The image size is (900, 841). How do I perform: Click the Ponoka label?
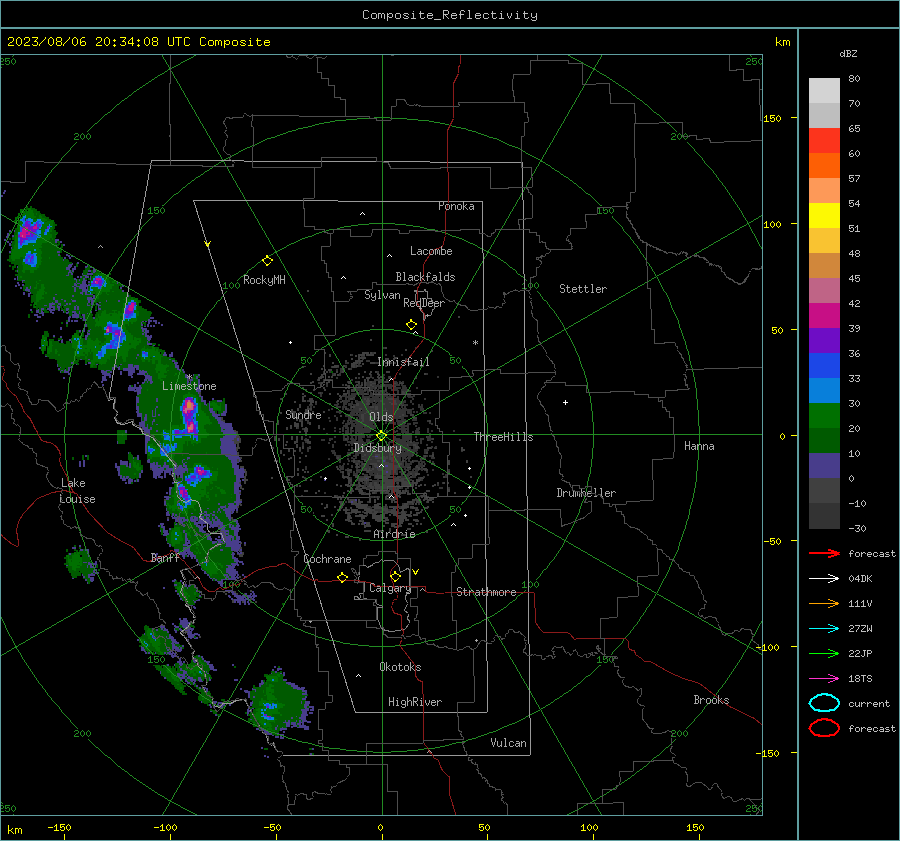click(x=456, y=206)
